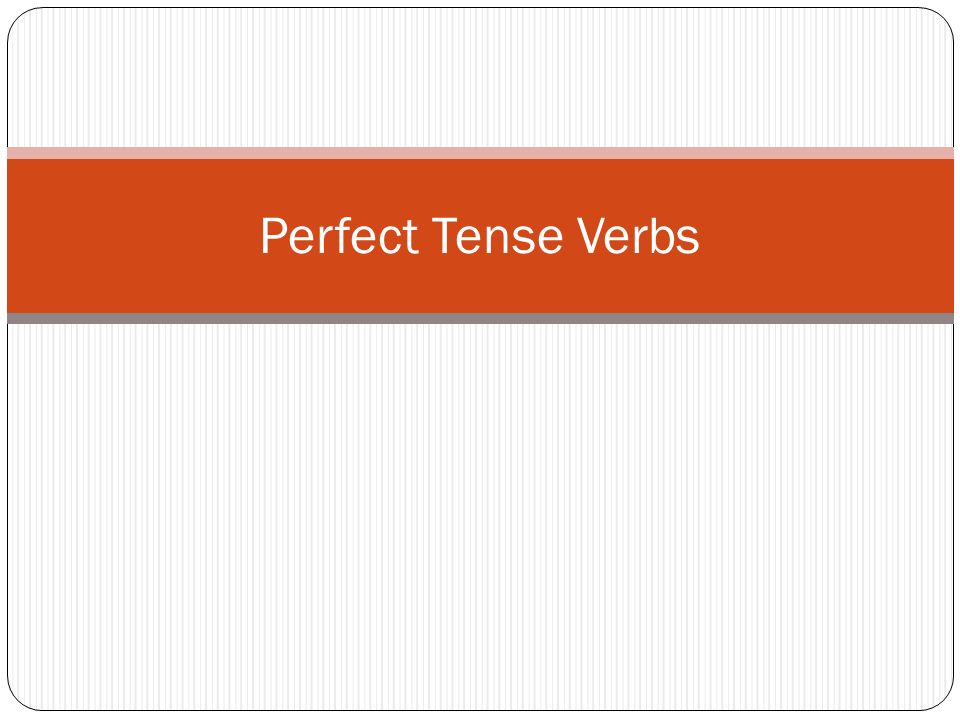The image size is (960, 720).
Task: Click the empty striped area below the banner
Action: pyautogui.click(x=480, y=517)
